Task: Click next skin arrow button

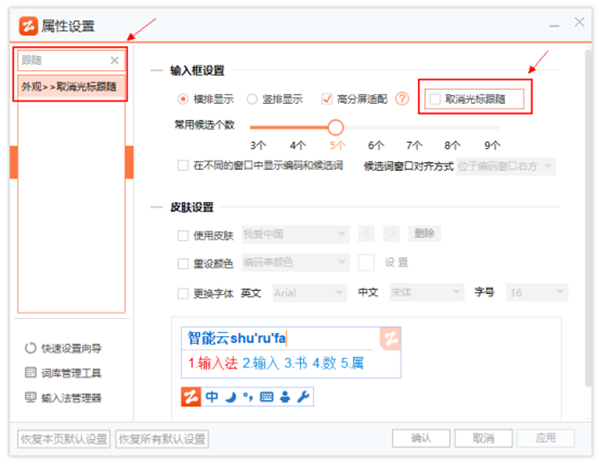Action: 391,233
